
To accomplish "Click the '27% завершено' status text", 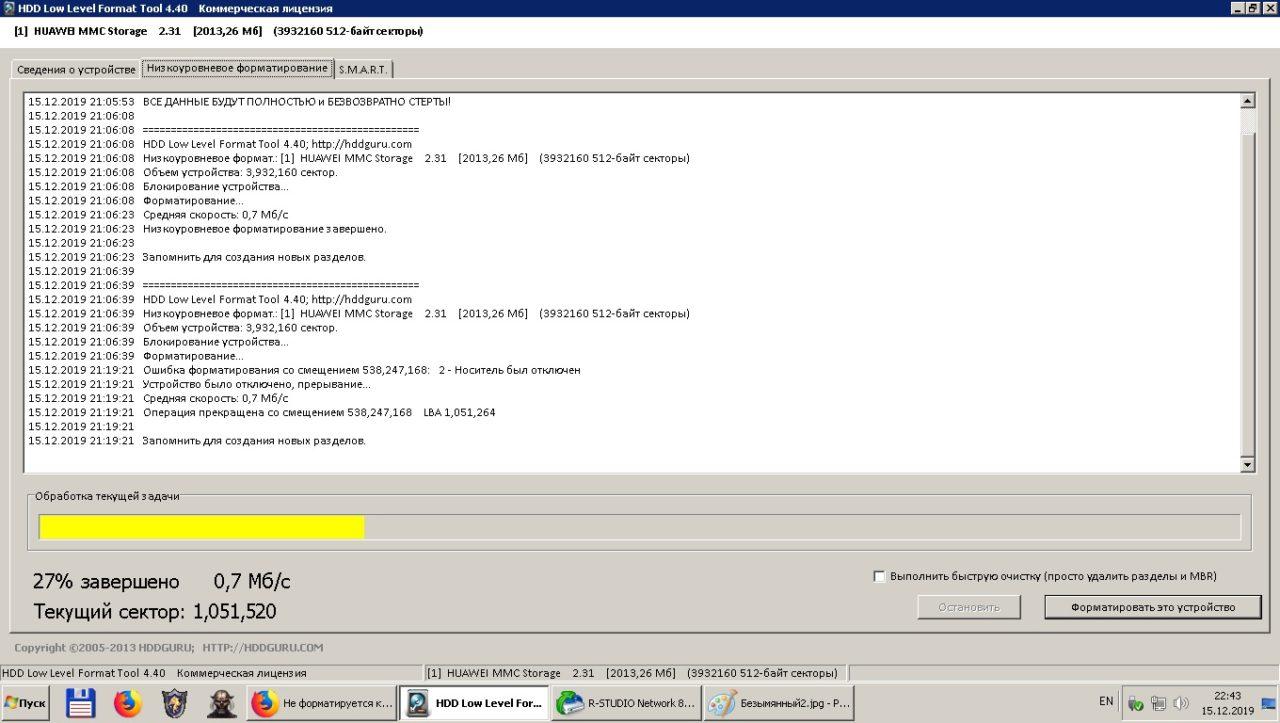I will [106, 582].
